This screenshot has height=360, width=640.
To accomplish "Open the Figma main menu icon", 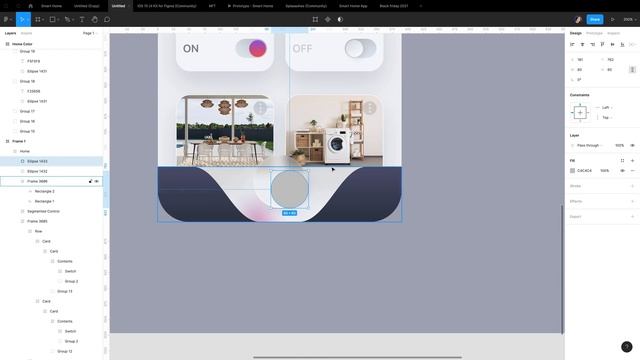I will 6,19.
